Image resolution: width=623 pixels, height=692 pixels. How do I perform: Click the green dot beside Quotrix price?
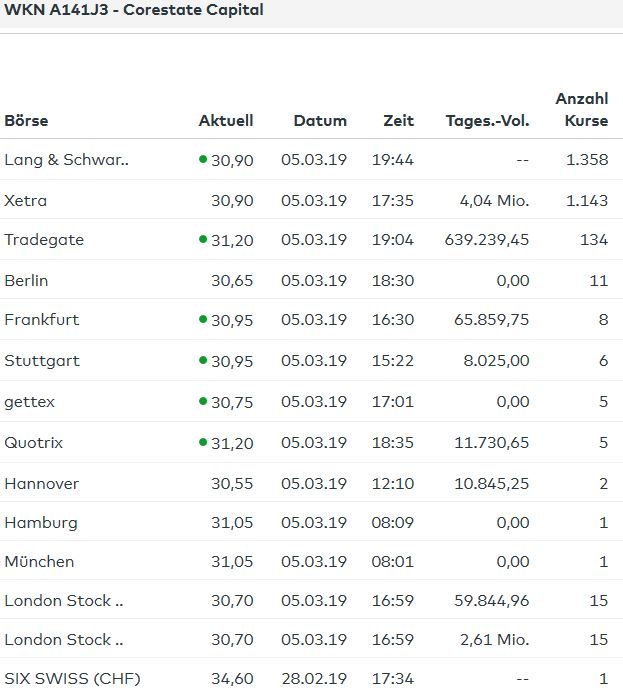click(x=203, y=442)
